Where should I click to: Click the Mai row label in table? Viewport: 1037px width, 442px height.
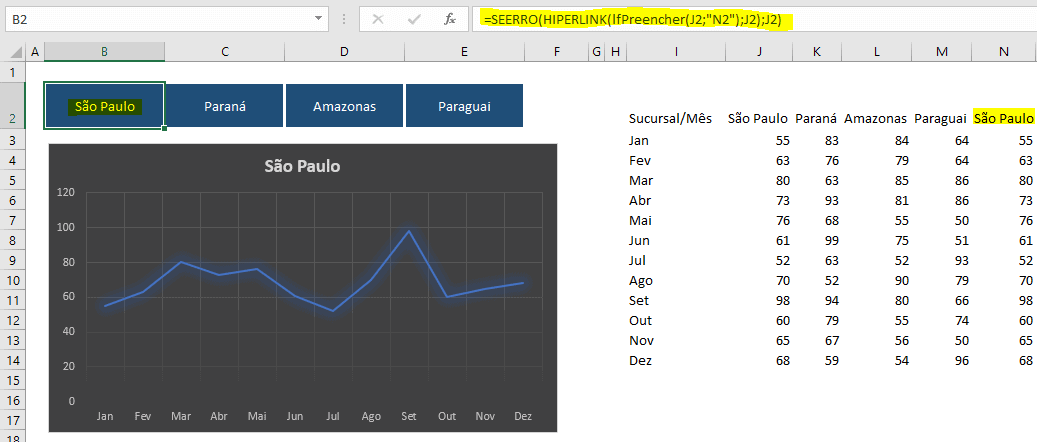tap(639, 220)
